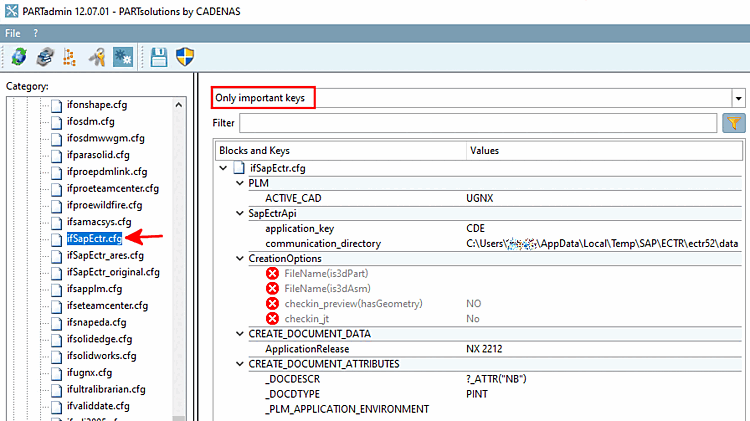Select ifseteamcenter.cfg in category tree
Viewport: 750px width, 421px height.
(x=107, y=306)
